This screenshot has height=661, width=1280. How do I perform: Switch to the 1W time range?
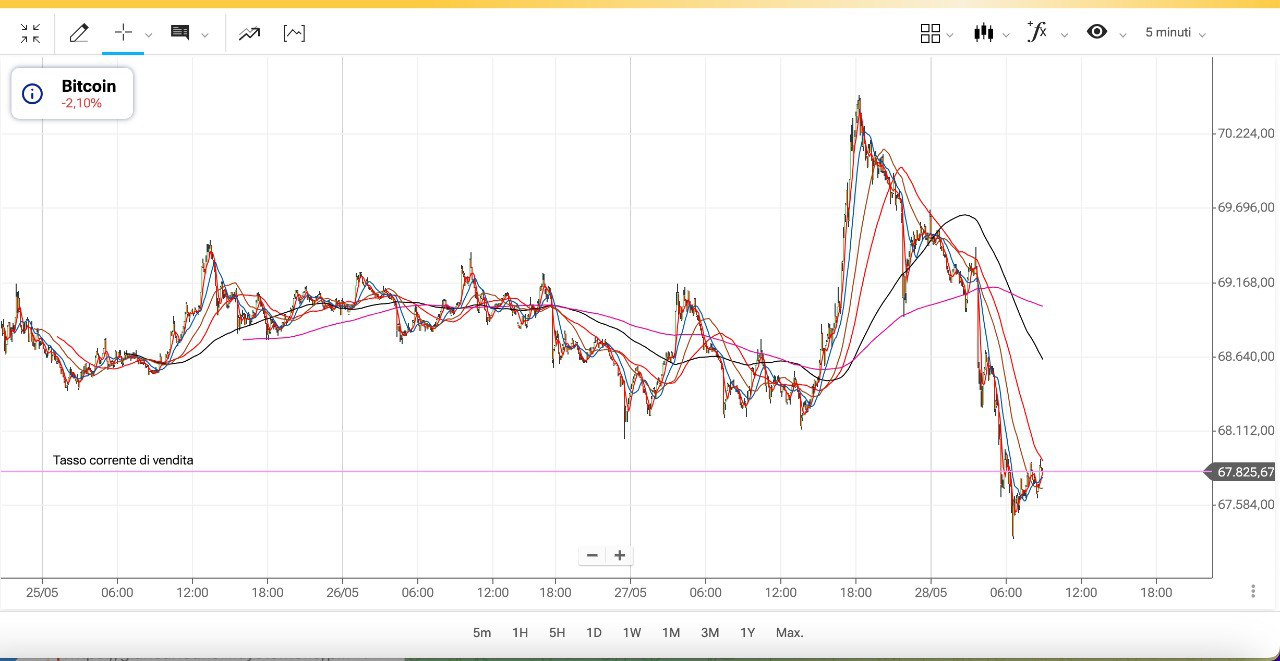pos(632,633)
